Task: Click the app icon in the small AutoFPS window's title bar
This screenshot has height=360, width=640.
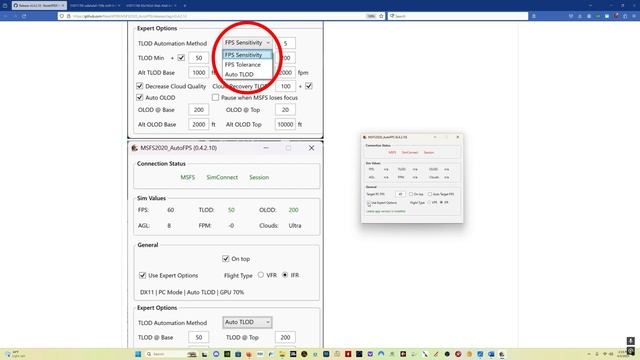Action: pyautogui.click(x=365, y=137)
